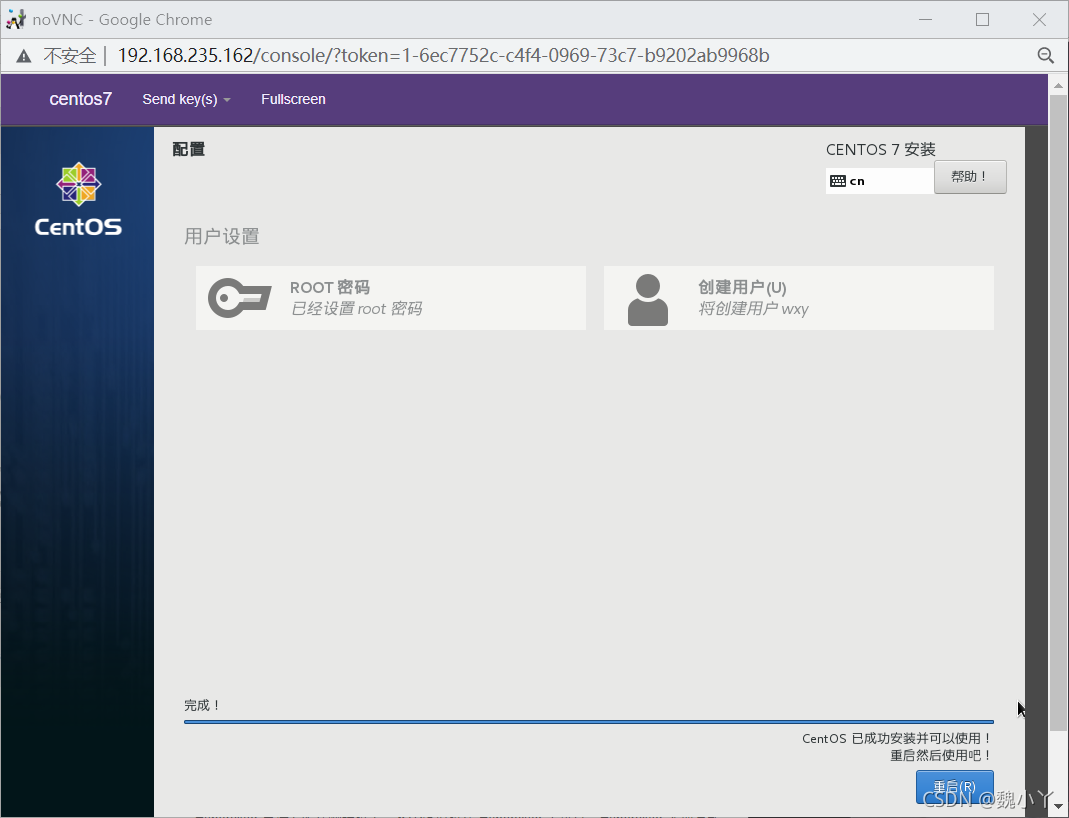Click the centos7 title in navbar

click(80, 99)
